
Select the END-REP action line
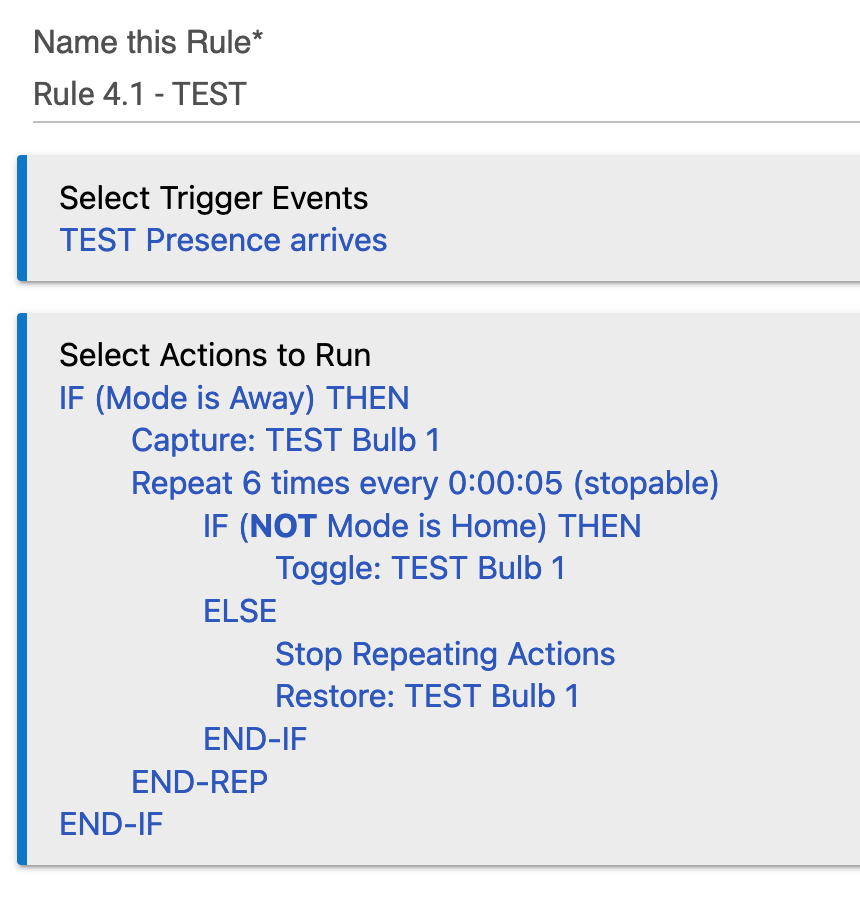pos(199,782)
